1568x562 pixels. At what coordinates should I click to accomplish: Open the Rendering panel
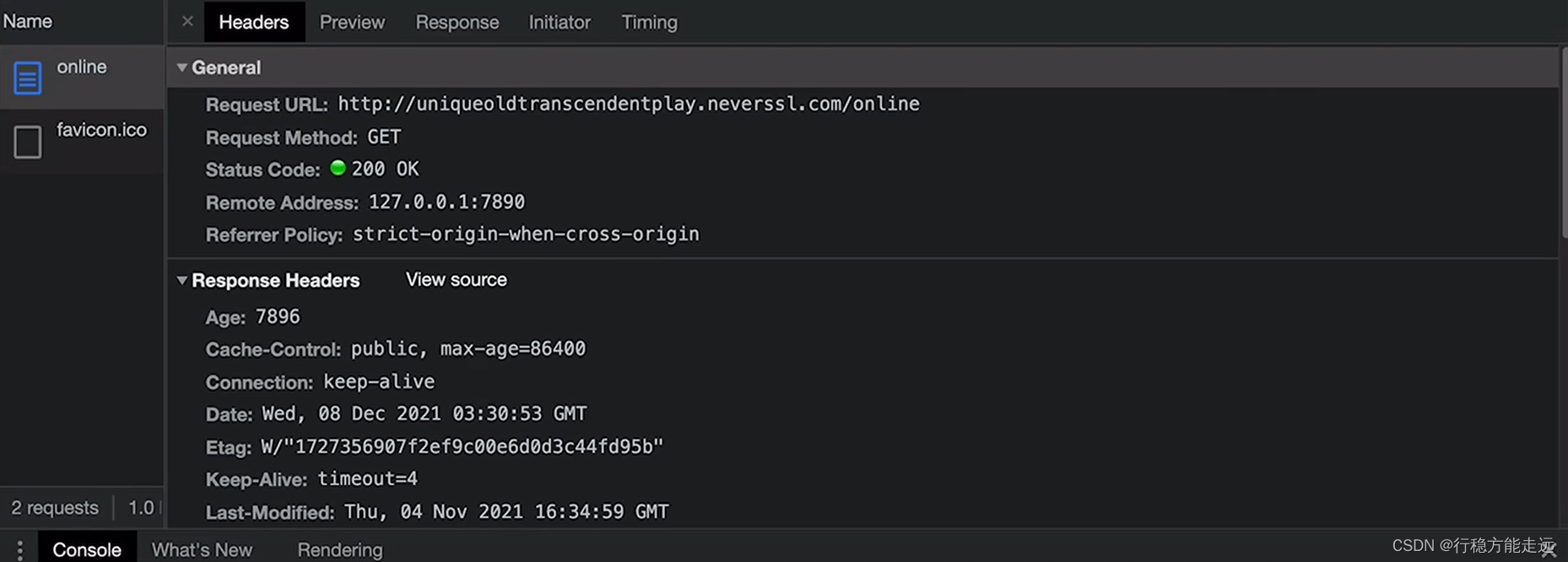coord(339,548)
